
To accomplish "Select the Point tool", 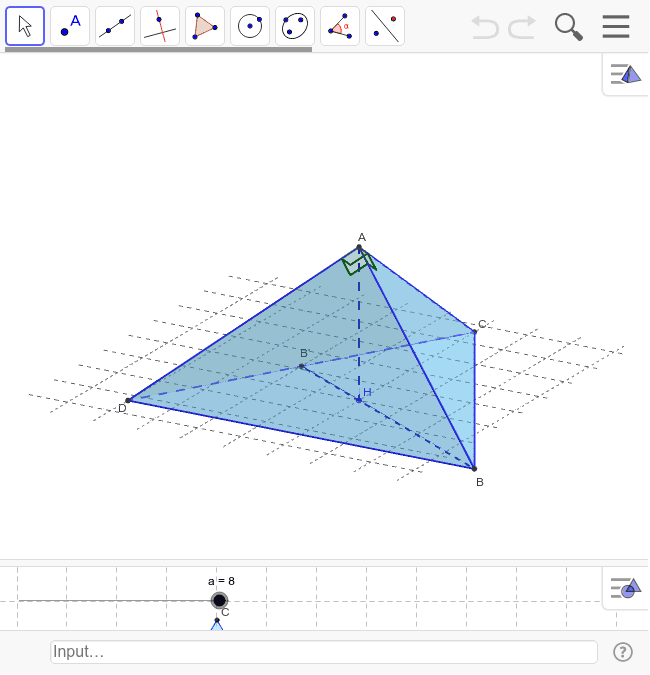I will coord(70,26).
